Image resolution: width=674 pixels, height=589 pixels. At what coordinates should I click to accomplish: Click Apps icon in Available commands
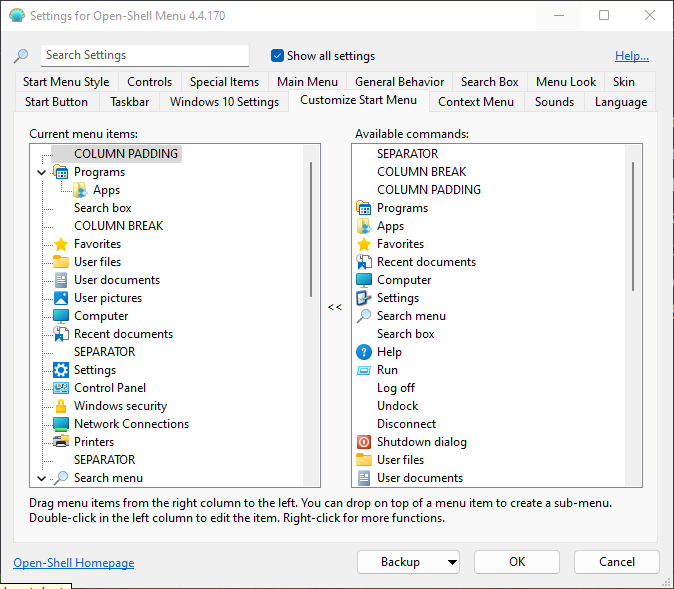tap(364, 226)
